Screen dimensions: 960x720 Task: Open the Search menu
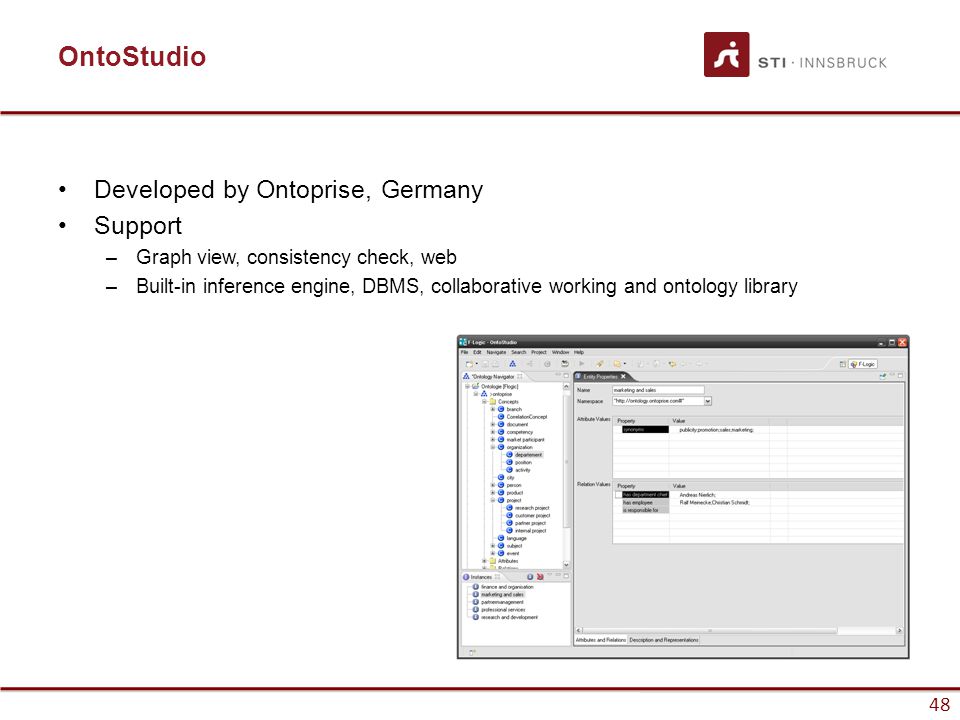(519, 352)
